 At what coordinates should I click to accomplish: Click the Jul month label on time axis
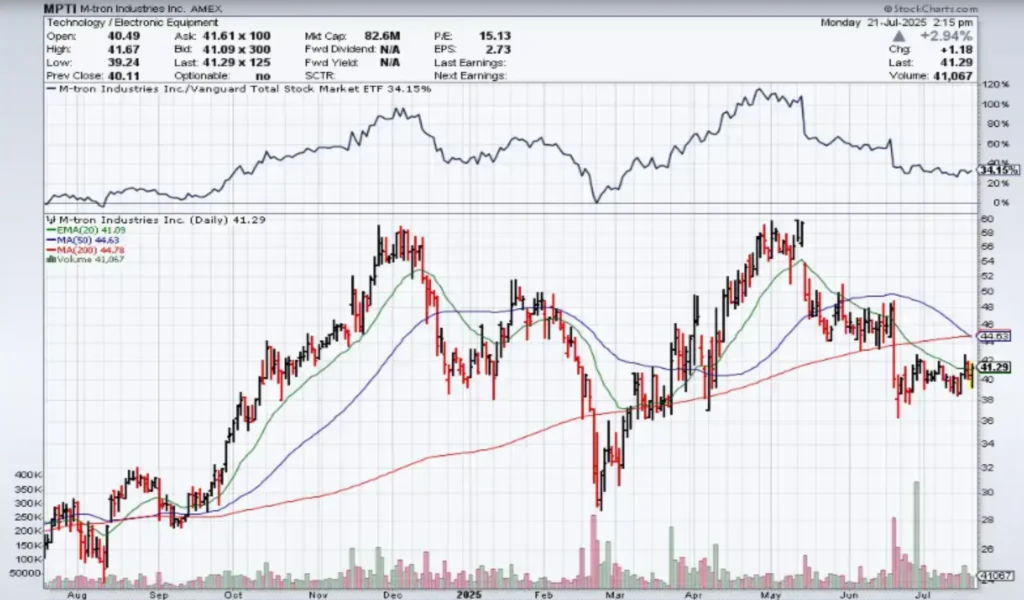point(923,595)
